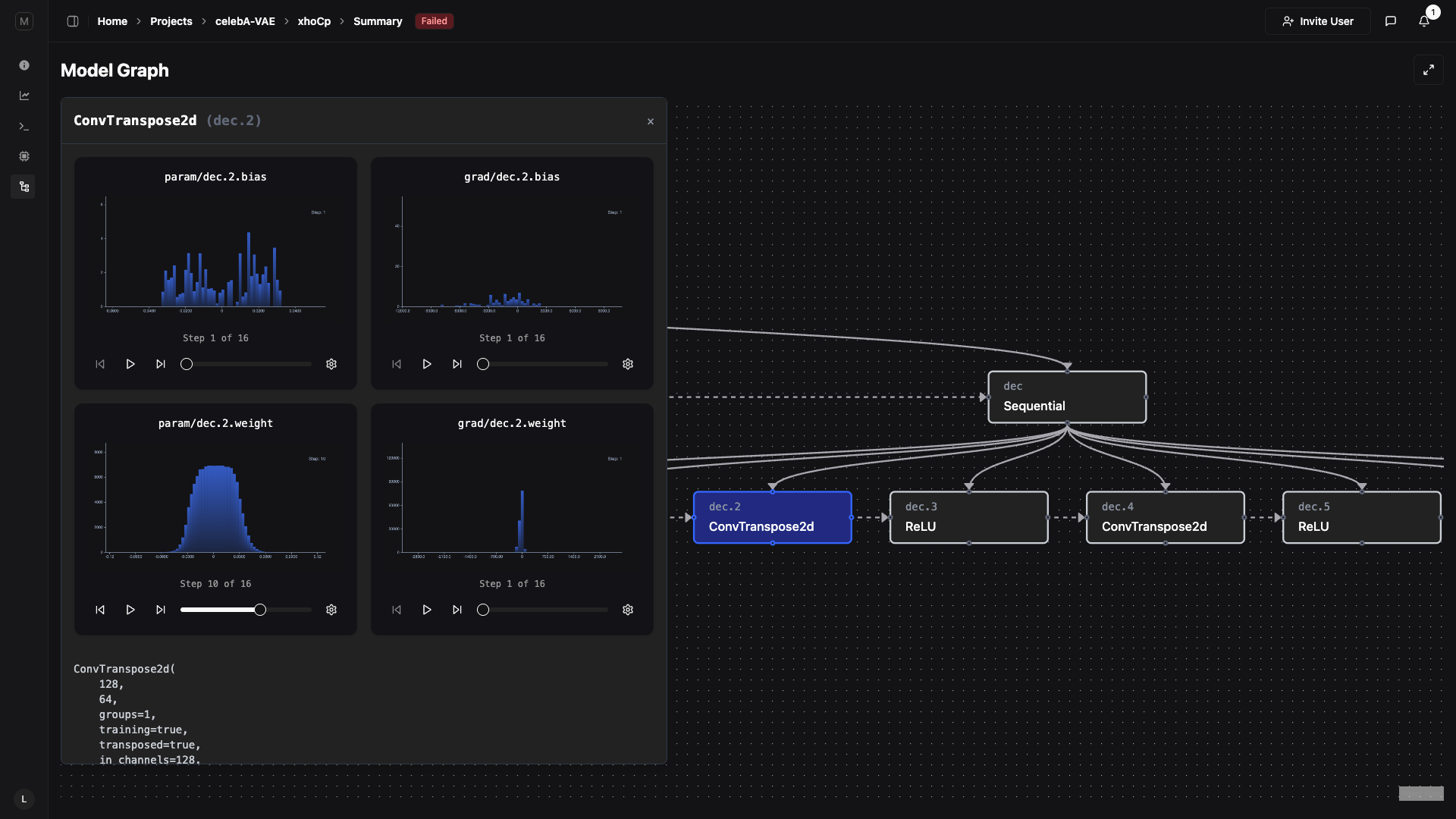Select the dec.3 ReLU node

click(x=968, y=517)
